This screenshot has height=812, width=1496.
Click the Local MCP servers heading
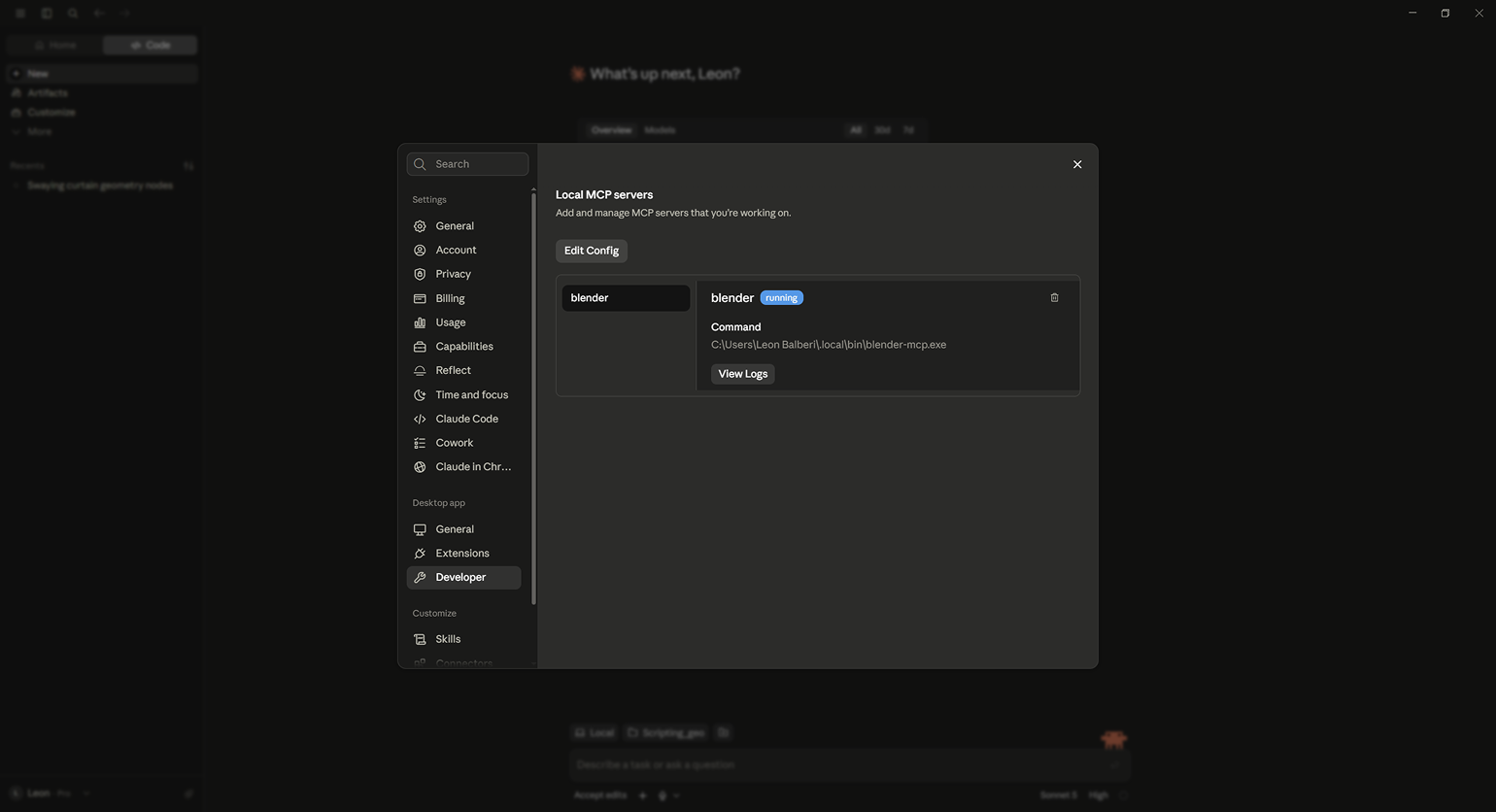click(x=604, y=195)
